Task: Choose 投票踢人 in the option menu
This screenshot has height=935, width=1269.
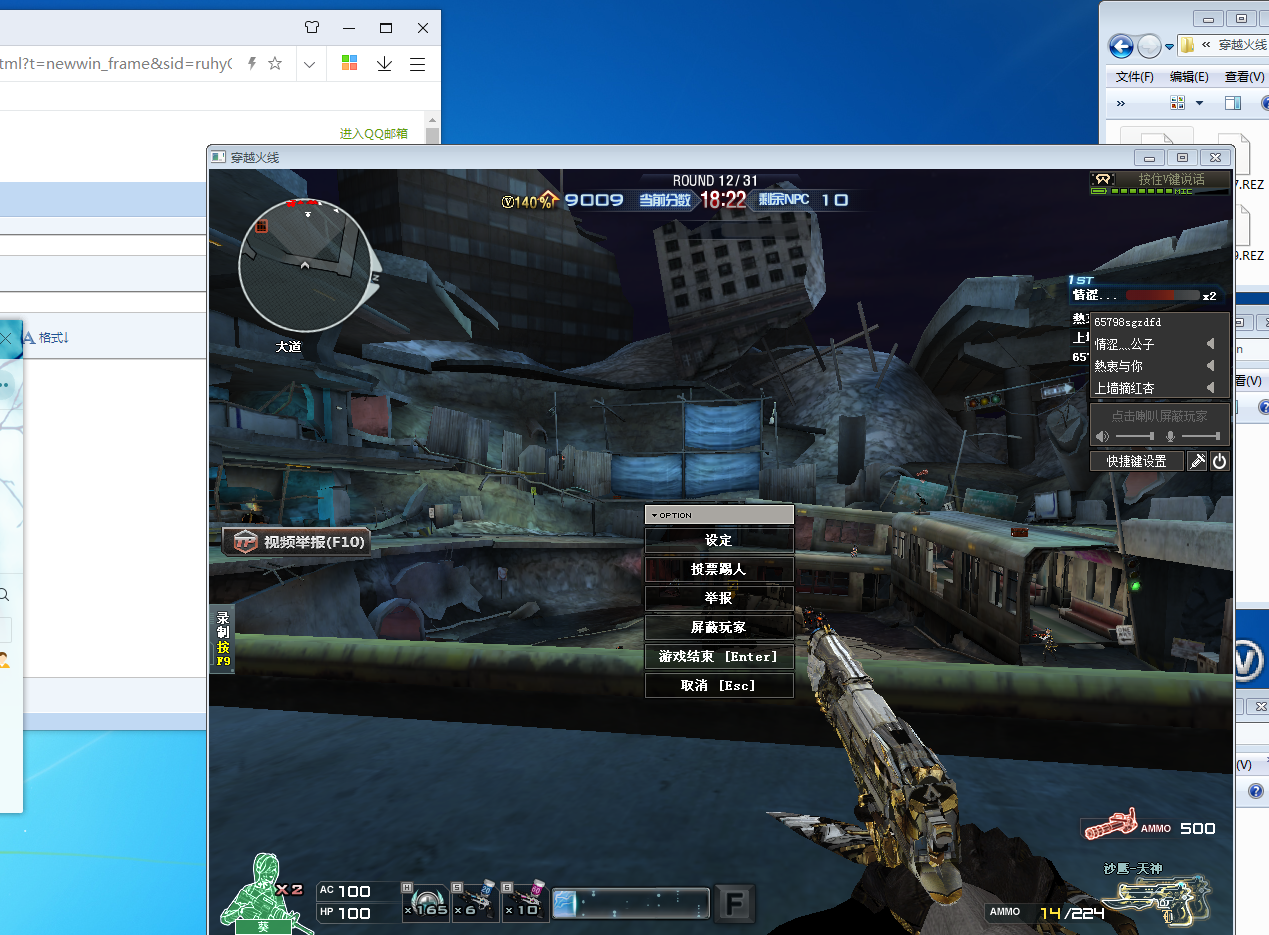Action: 719,569
